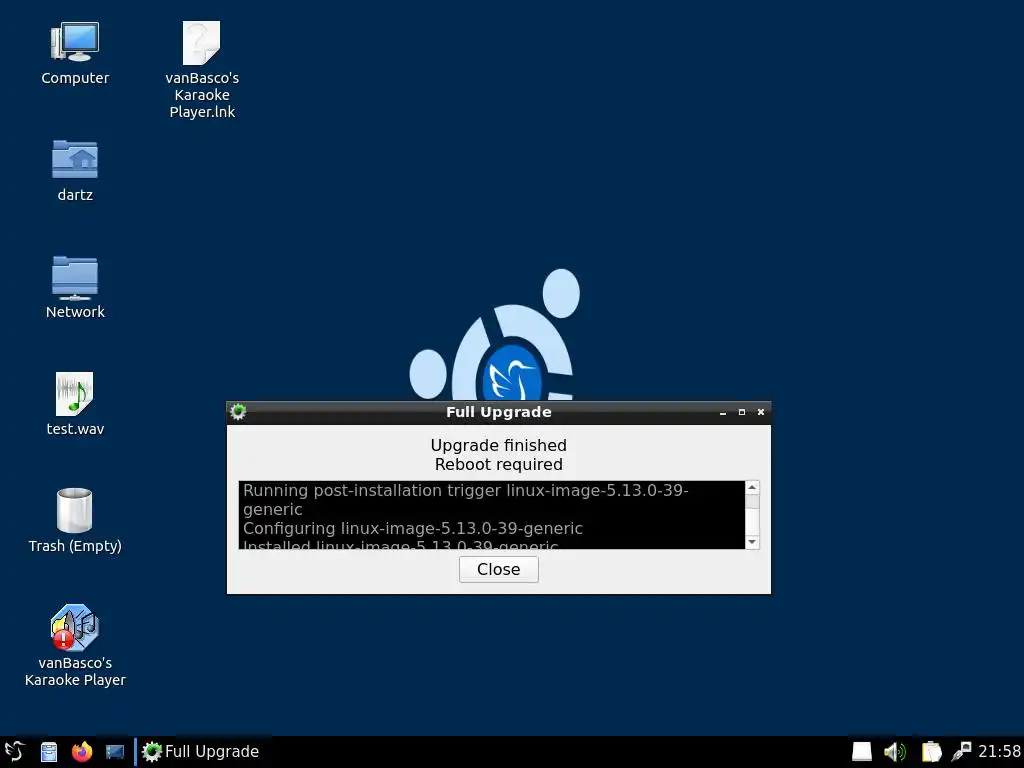Close Full Upgrade via titlebar X
This screenshot has height=768, width=1024.
tap(761, 412)
